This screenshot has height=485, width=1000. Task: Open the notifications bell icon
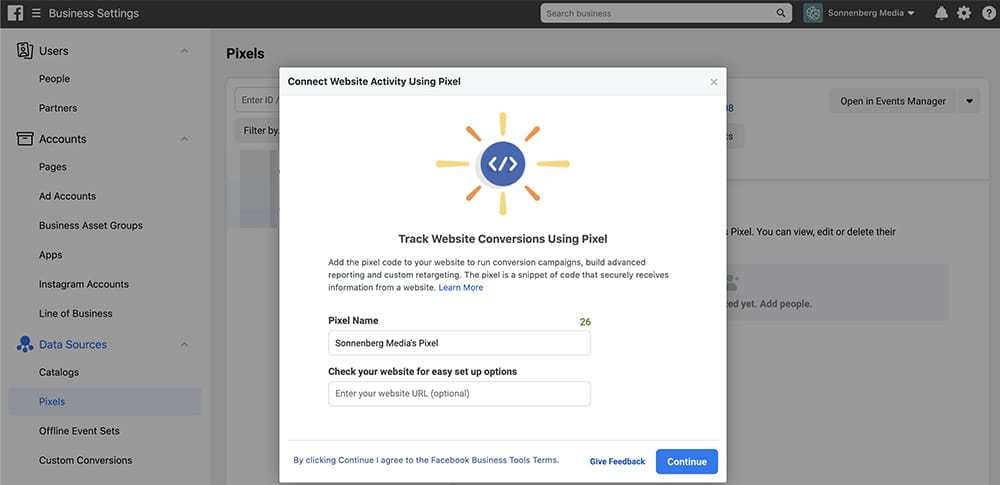[941, 14]
